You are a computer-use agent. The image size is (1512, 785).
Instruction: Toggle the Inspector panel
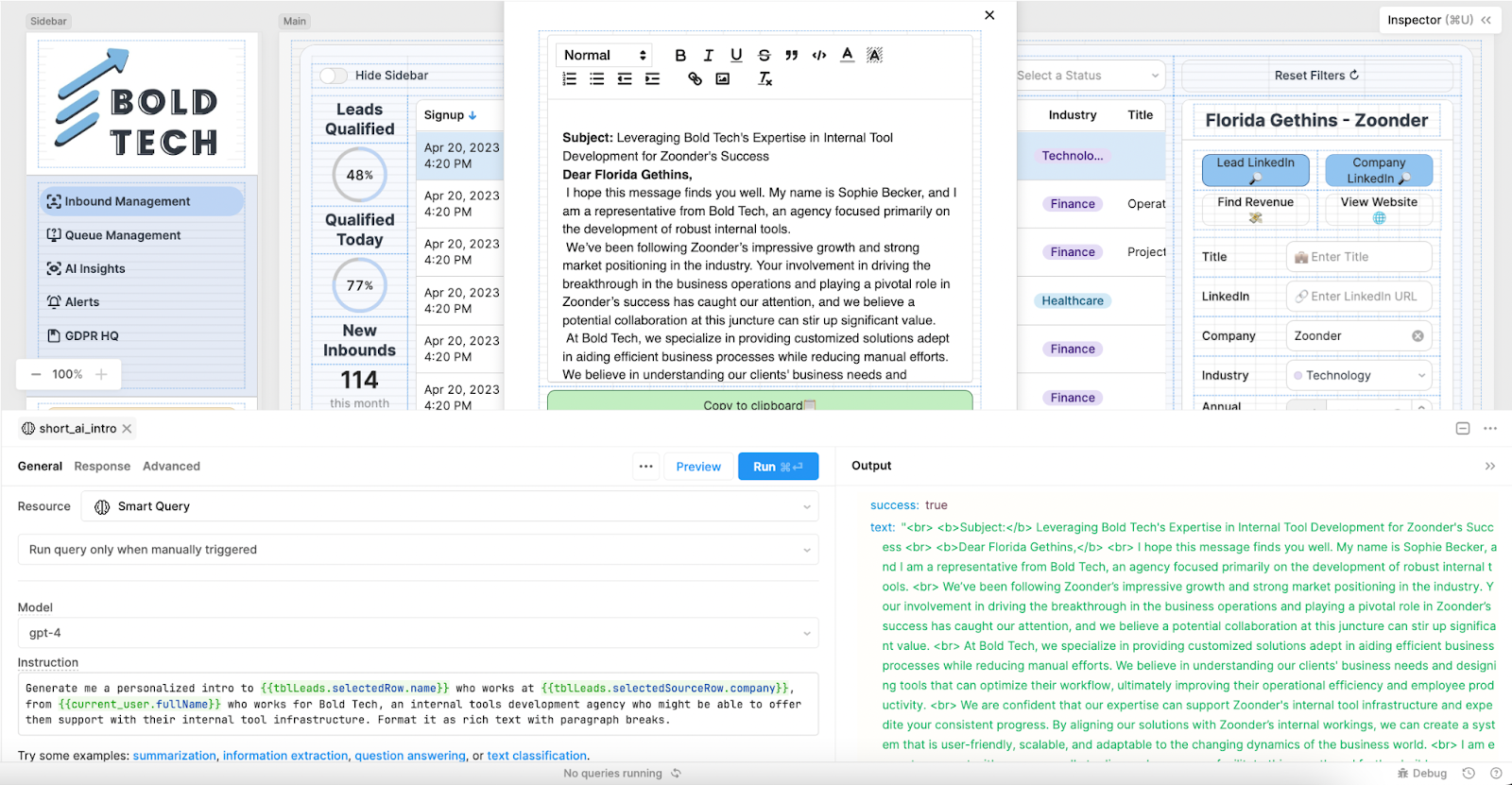[1439, 20]
